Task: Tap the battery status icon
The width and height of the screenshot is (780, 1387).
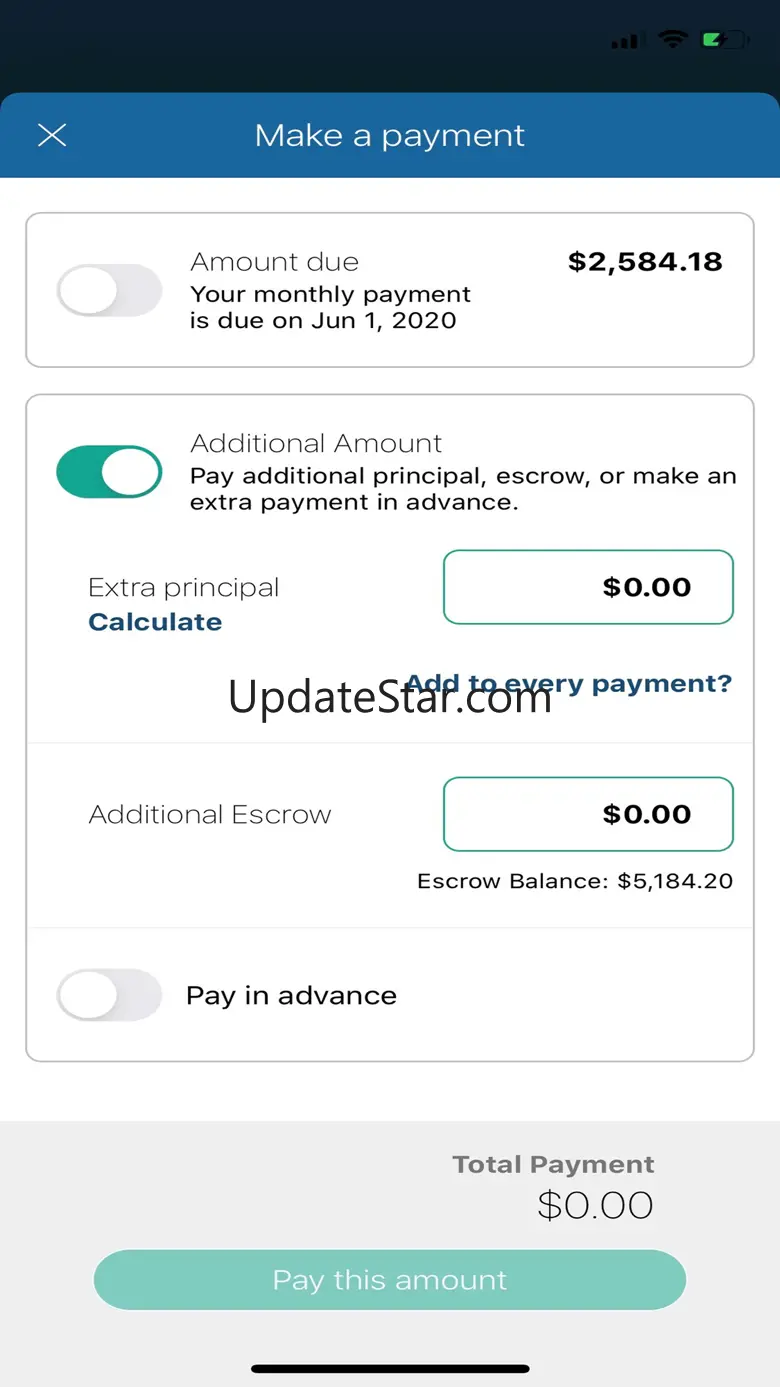Action: click(x=725, y=40)
